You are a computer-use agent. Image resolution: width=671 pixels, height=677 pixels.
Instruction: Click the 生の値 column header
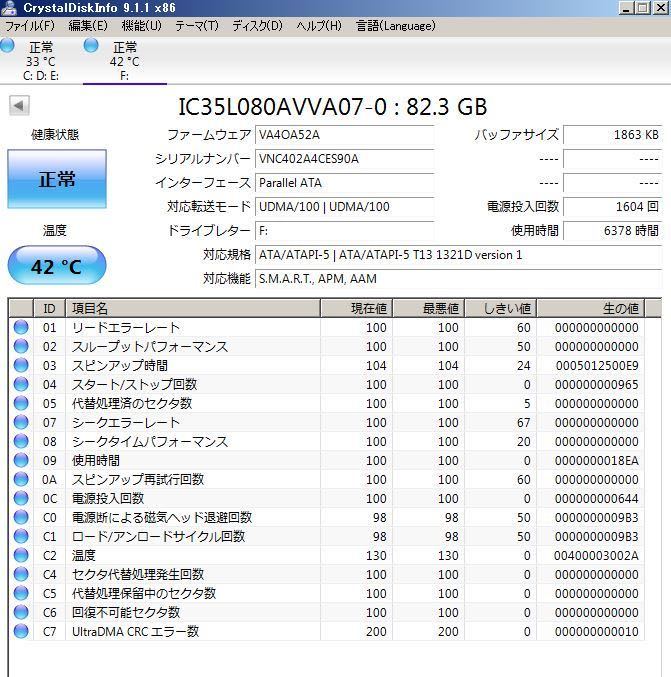pyautogui.click(x=591, y=308)
